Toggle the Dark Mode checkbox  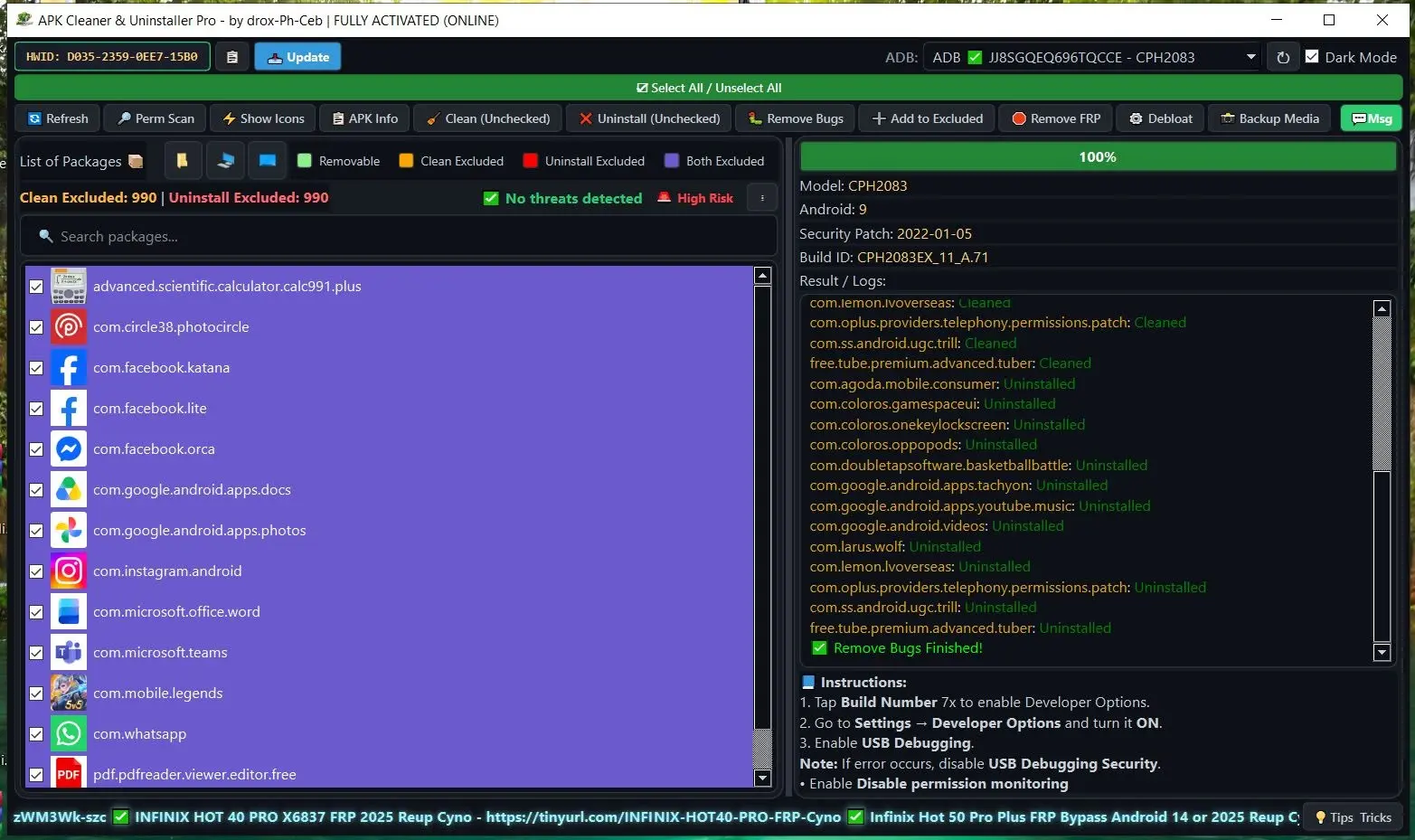pyautogui.click(x=1313, y=57)
